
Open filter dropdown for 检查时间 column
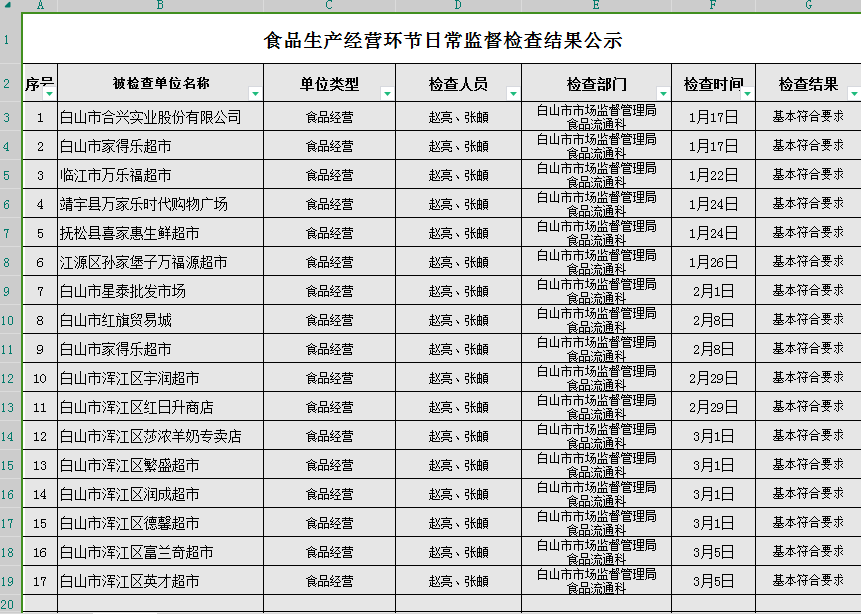pos(747,94)
